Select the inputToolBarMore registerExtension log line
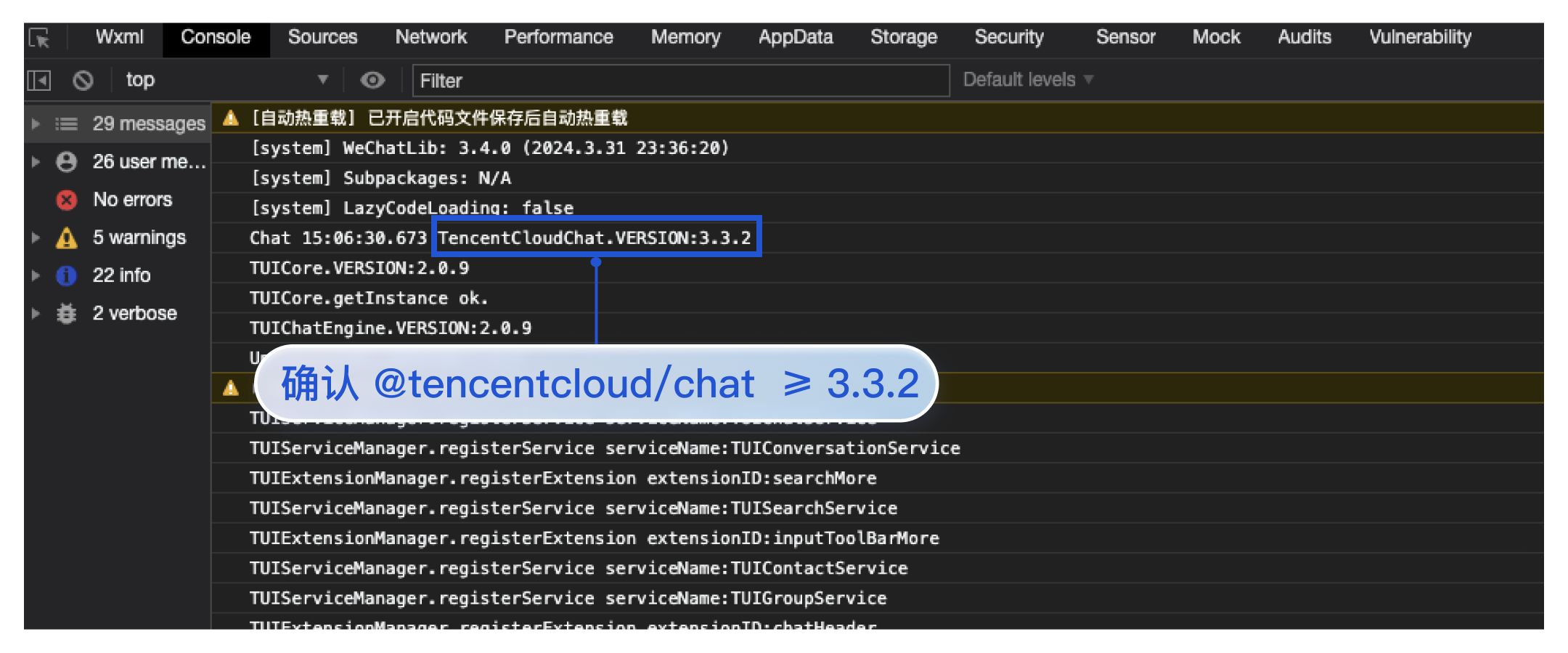Screen dimensions: 1568x653 tap(878, 538)
